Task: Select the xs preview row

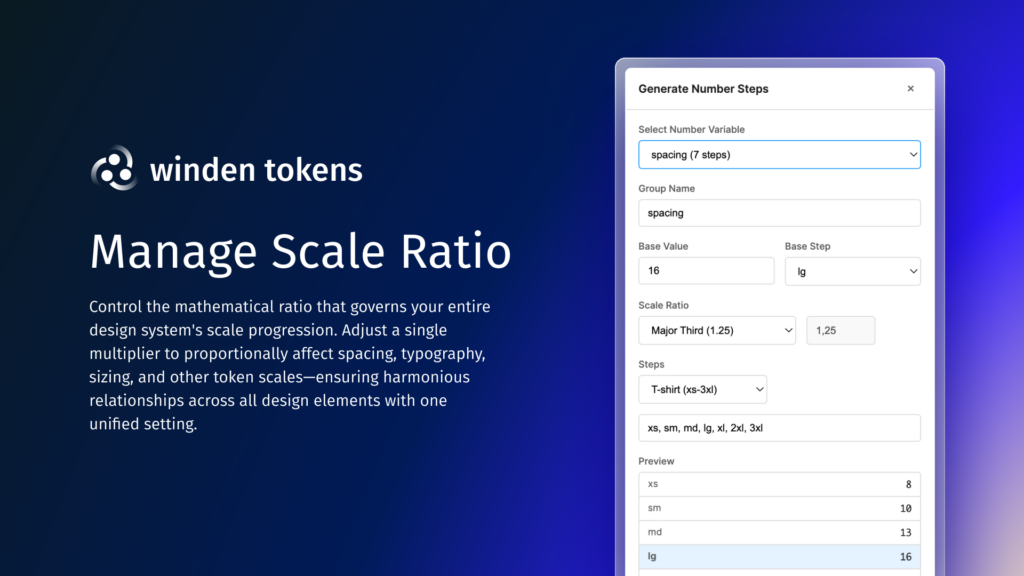Action: point(779,485)
